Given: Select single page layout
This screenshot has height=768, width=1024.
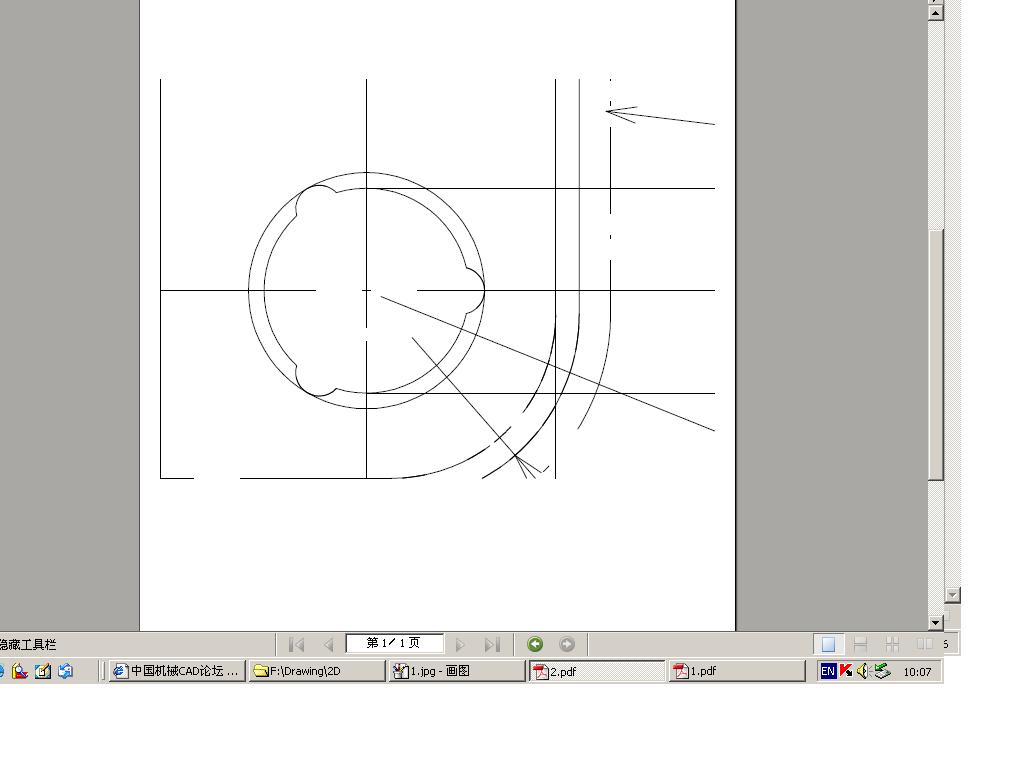Looking at the screenshot, I should point(828,645).
